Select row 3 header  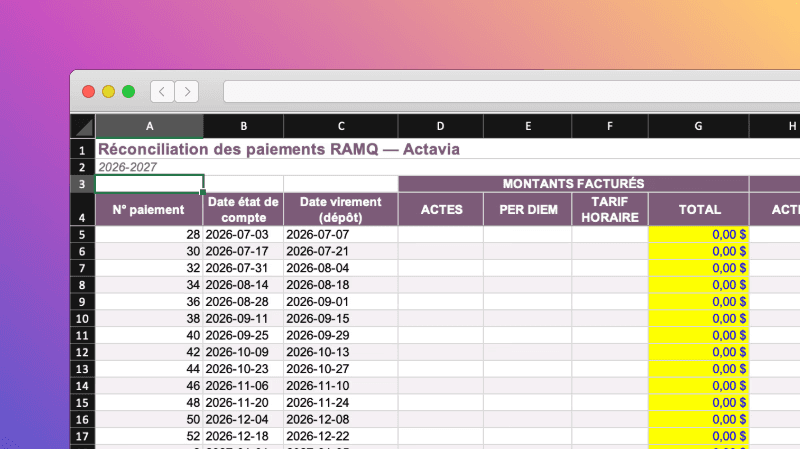tap(83, 184)
